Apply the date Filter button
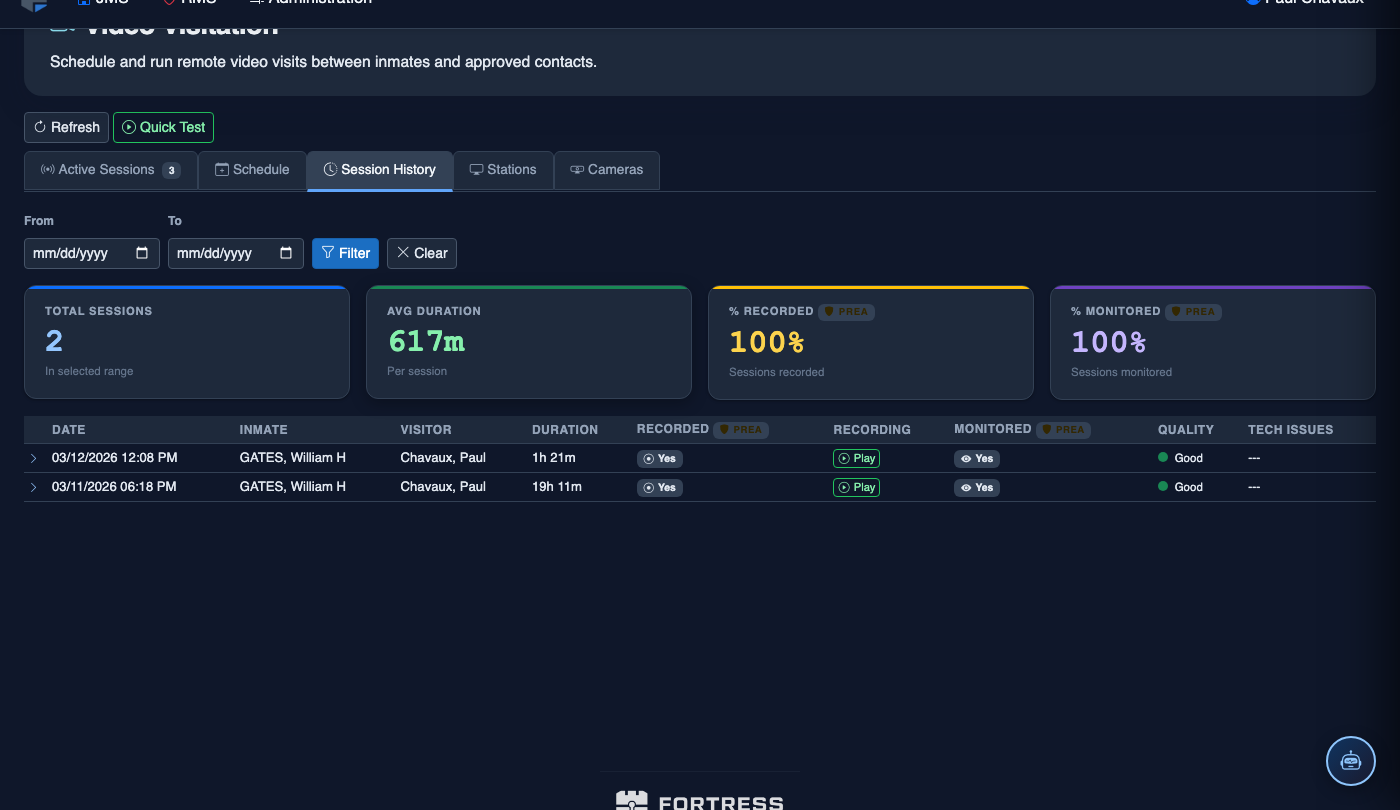 tap(345, 253)
